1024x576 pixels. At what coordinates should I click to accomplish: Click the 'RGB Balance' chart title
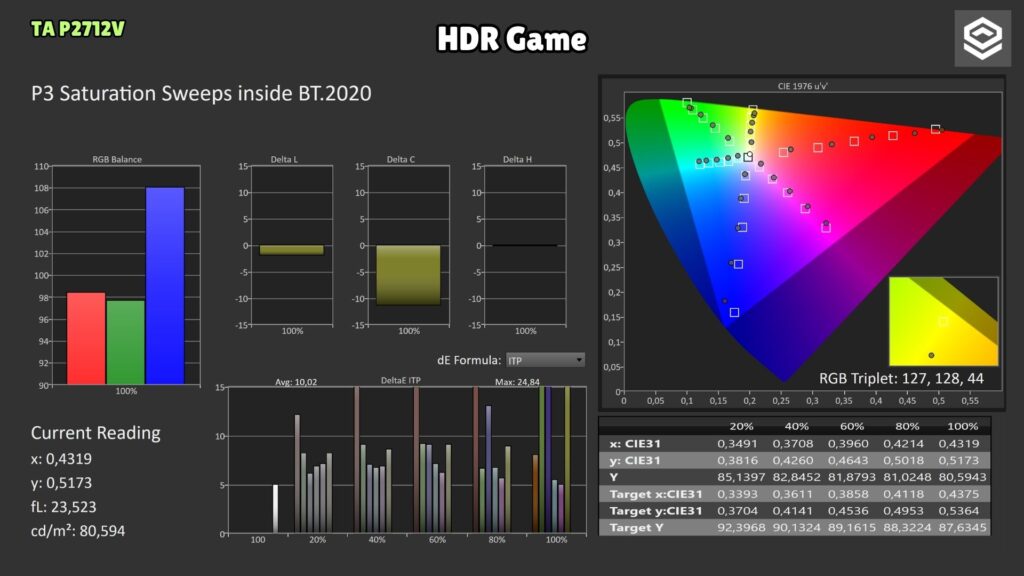click(x=117, y=159)
